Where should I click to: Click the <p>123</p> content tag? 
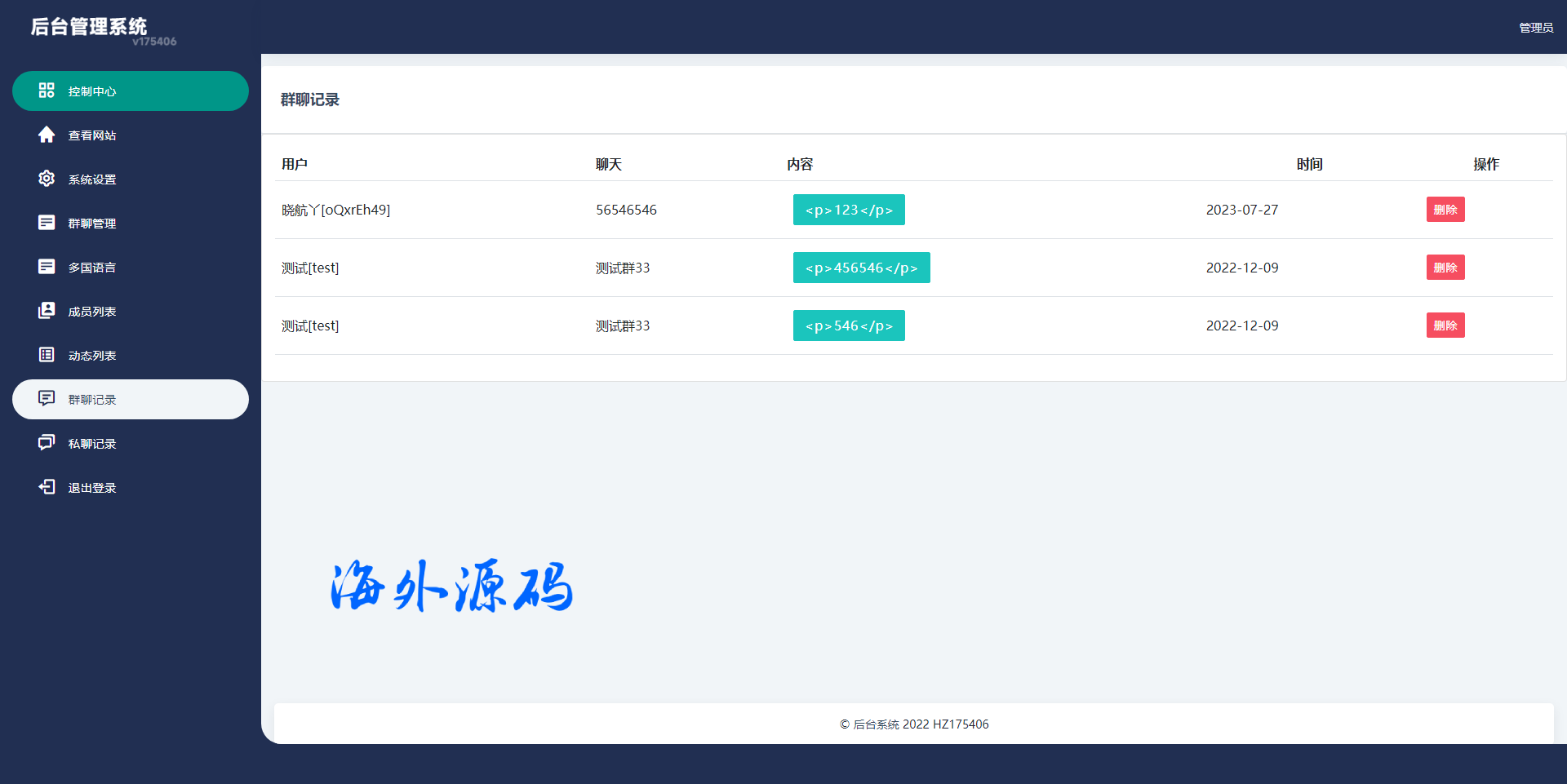point(849,210)
